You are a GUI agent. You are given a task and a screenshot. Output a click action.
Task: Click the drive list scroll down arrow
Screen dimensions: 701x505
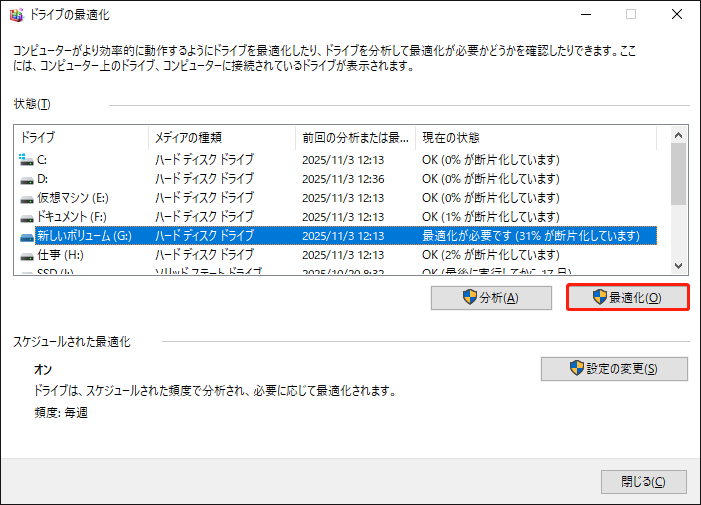[678, 266]
